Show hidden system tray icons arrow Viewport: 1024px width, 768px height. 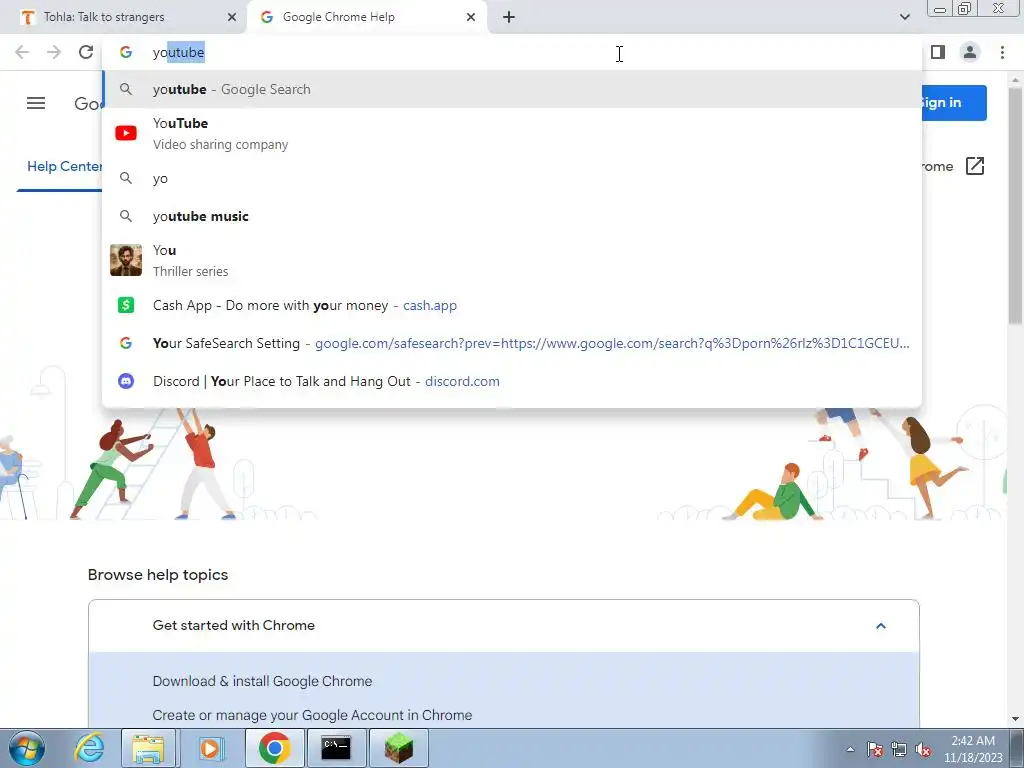(x=850, y=749)
